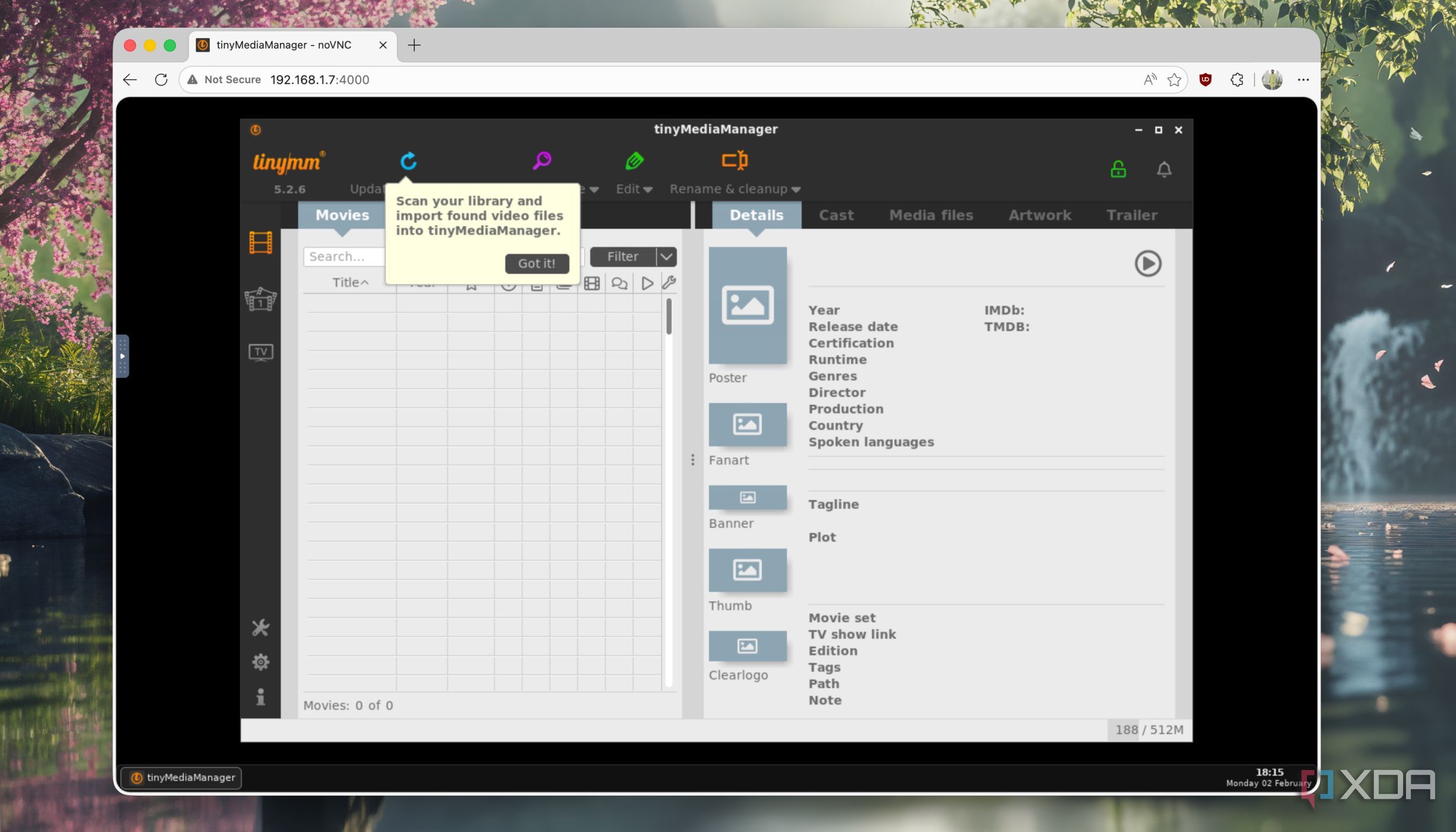Open the notifications bell
Viewport: 1456px width, 832px height.
tap(1164, 169)
